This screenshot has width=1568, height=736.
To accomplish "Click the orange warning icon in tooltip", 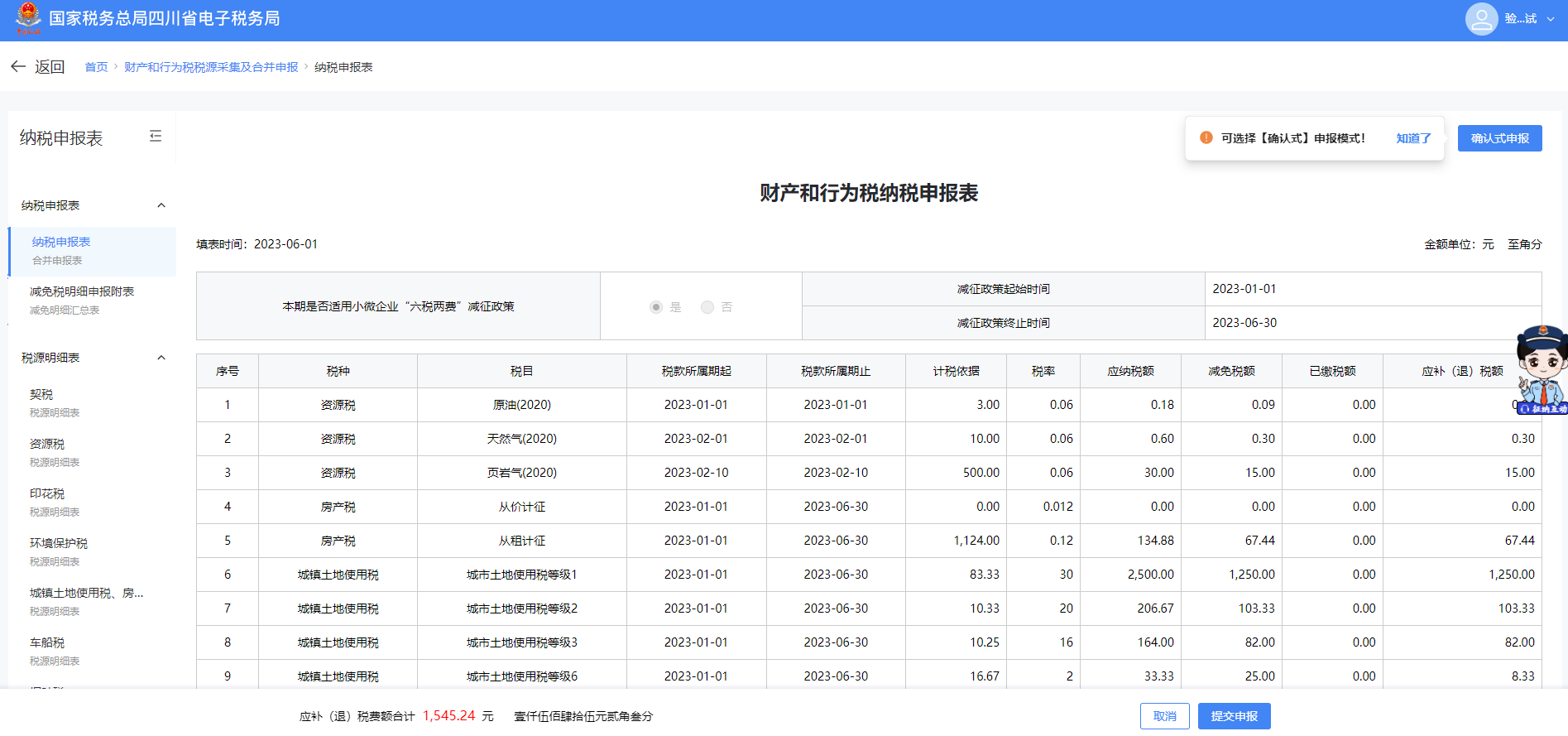I will [1206, 138].
